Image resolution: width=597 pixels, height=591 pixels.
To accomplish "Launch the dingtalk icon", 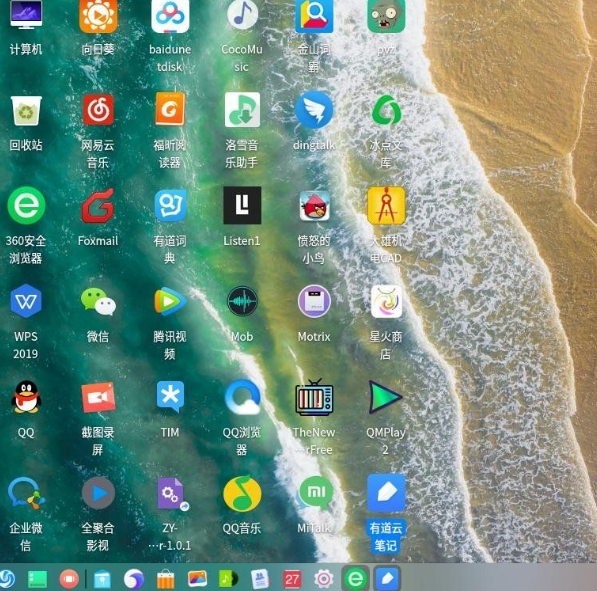I will pos(314,110).
